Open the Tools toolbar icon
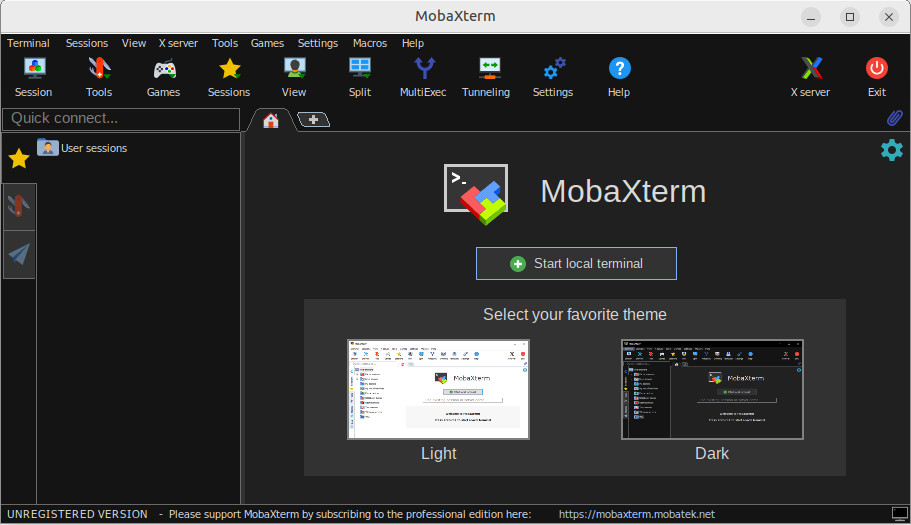This screenshot has width=911, height=525. pyautogui.click(x=99, y=77)
